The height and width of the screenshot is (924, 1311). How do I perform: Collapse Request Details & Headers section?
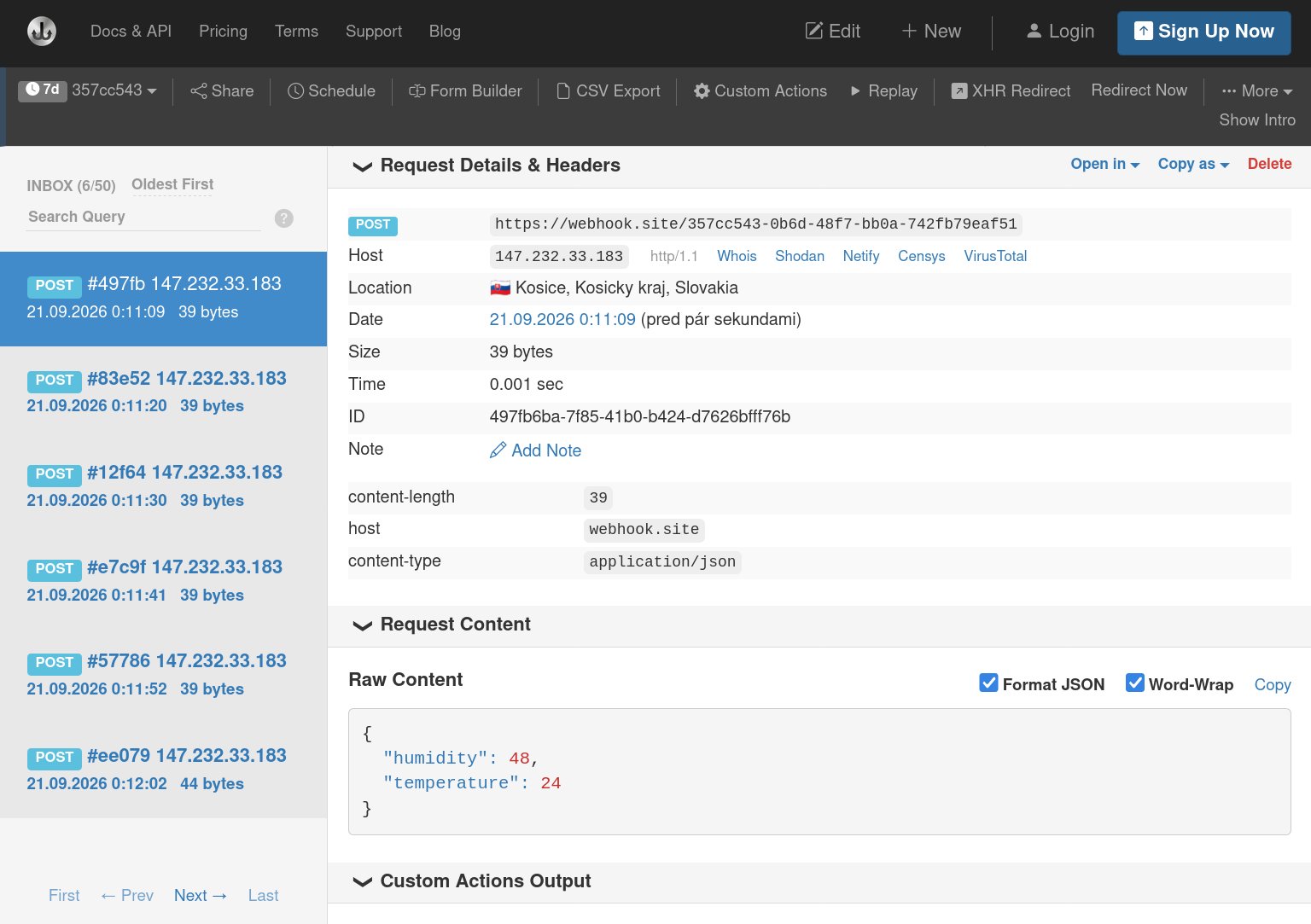click(362, 166)
